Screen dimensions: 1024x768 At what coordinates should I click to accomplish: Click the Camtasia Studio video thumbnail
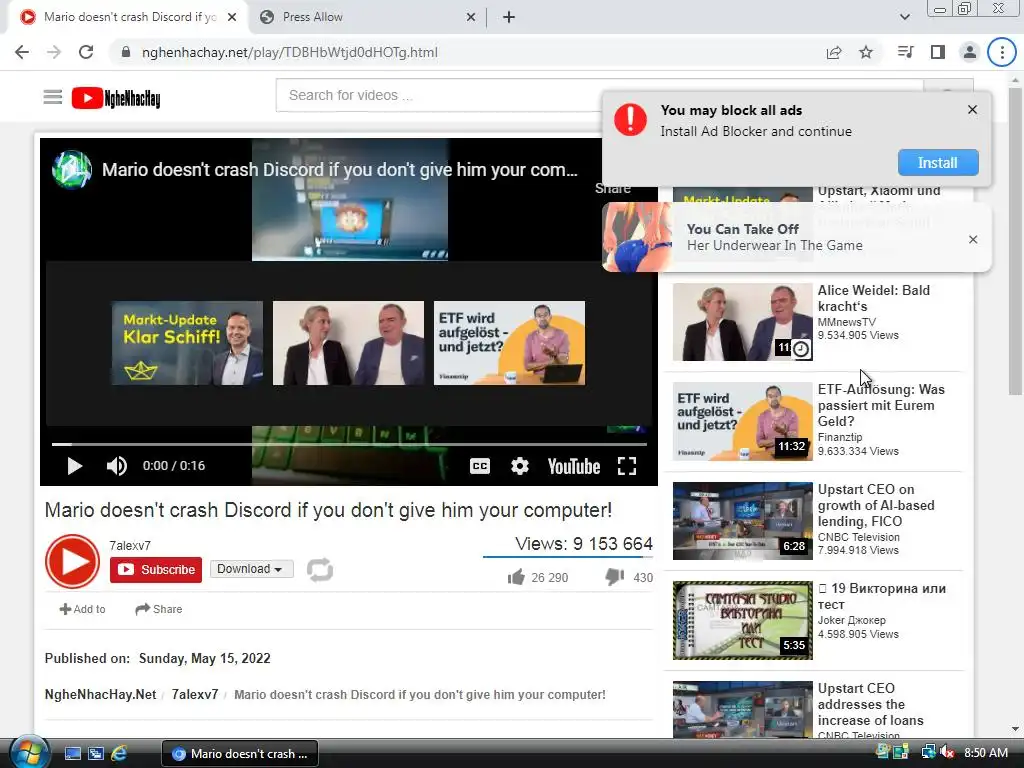pyautogui.click(x=743, y=620)
